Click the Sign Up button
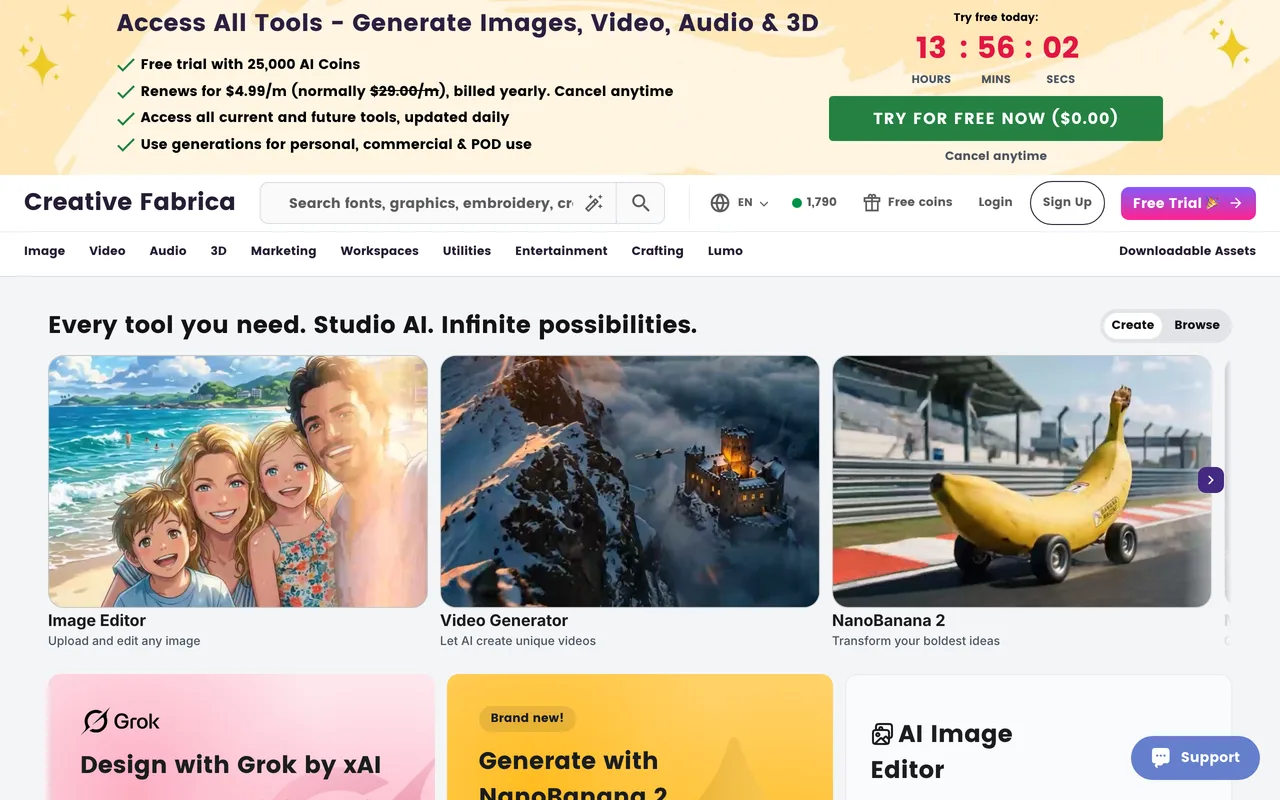1280x800 pixels. coord(1067,202)
